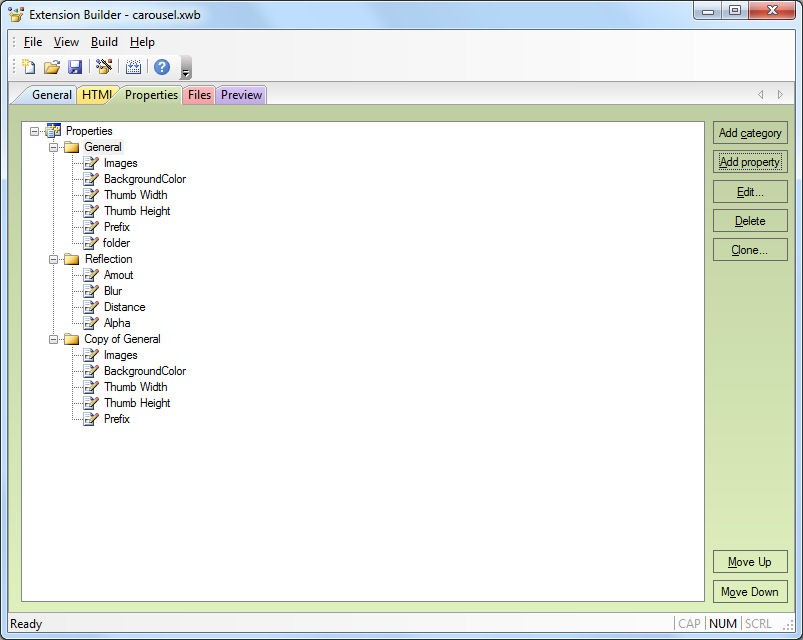The height and width of the screenshot is (640, 803).
Task: Click the toolbar icon with blue down arrows
Action: pyautogui.click(x=133, y=67)
